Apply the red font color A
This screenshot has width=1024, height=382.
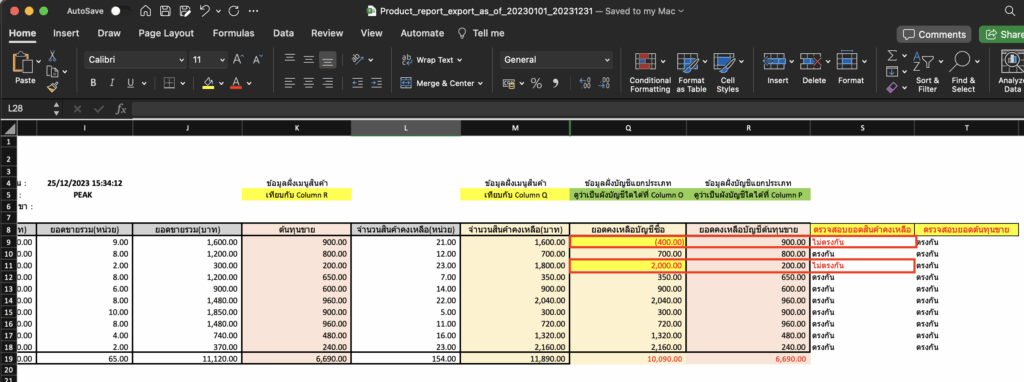pyautogui.click(x=236, y=83)
